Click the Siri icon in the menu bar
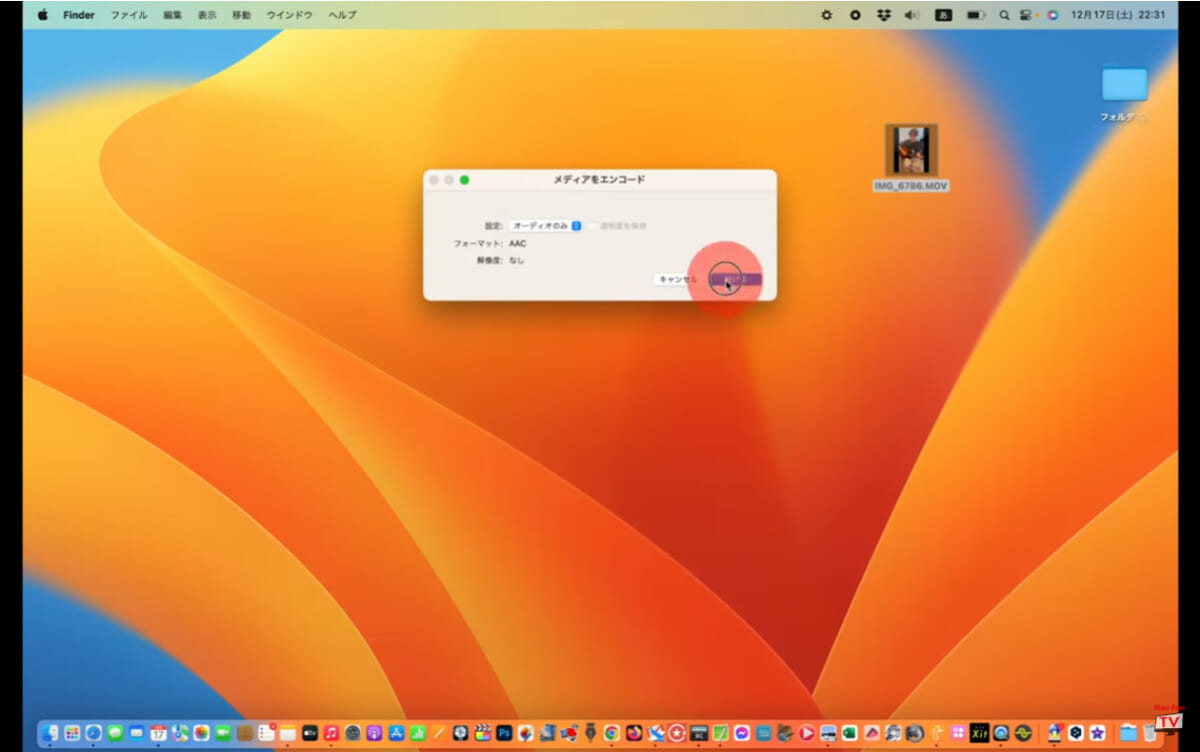This screenshot has width=1200, height=752. [1052, 15]
